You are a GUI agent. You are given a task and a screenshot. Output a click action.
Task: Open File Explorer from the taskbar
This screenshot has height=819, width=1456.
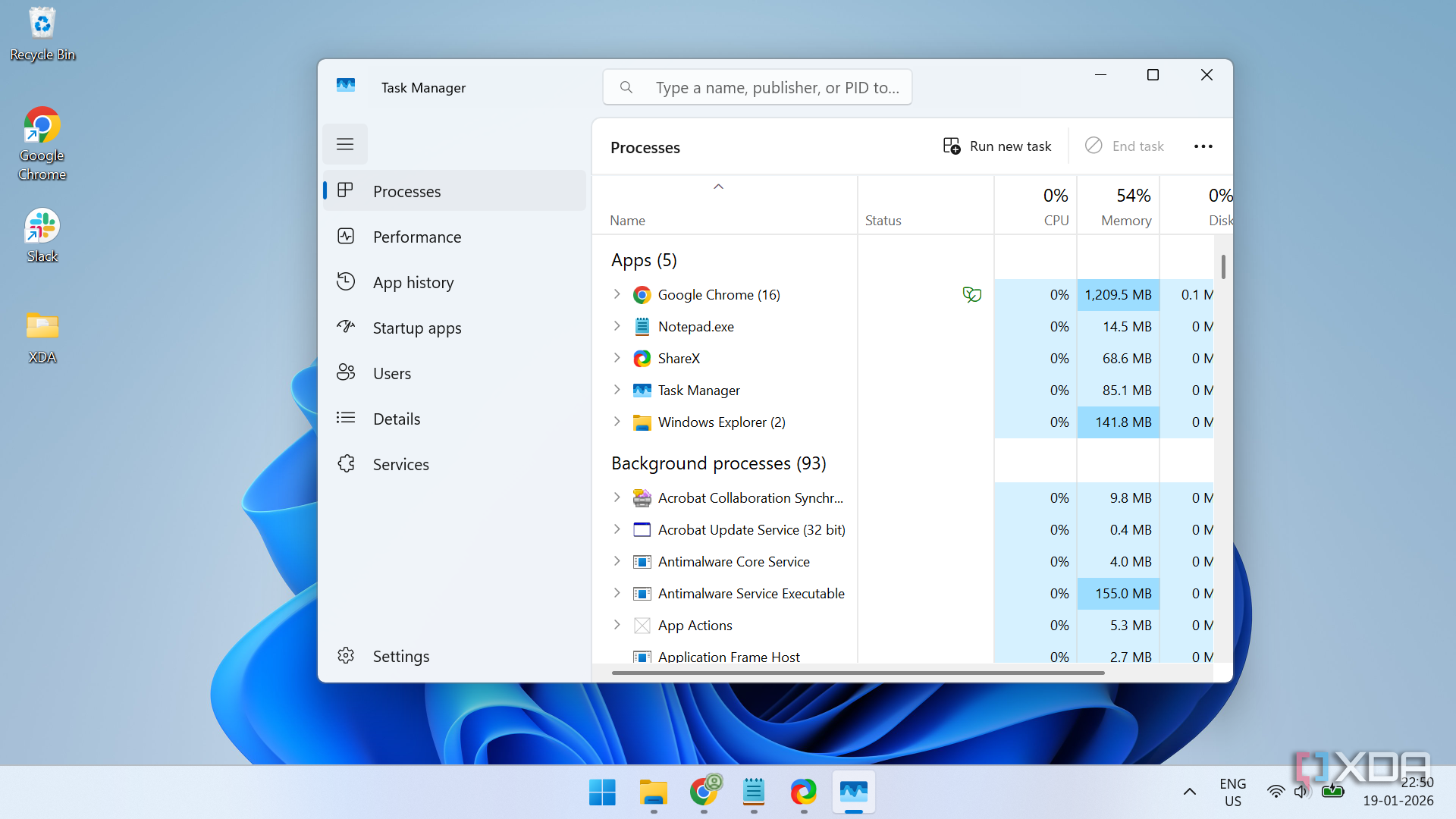click(x=653, y=792)
